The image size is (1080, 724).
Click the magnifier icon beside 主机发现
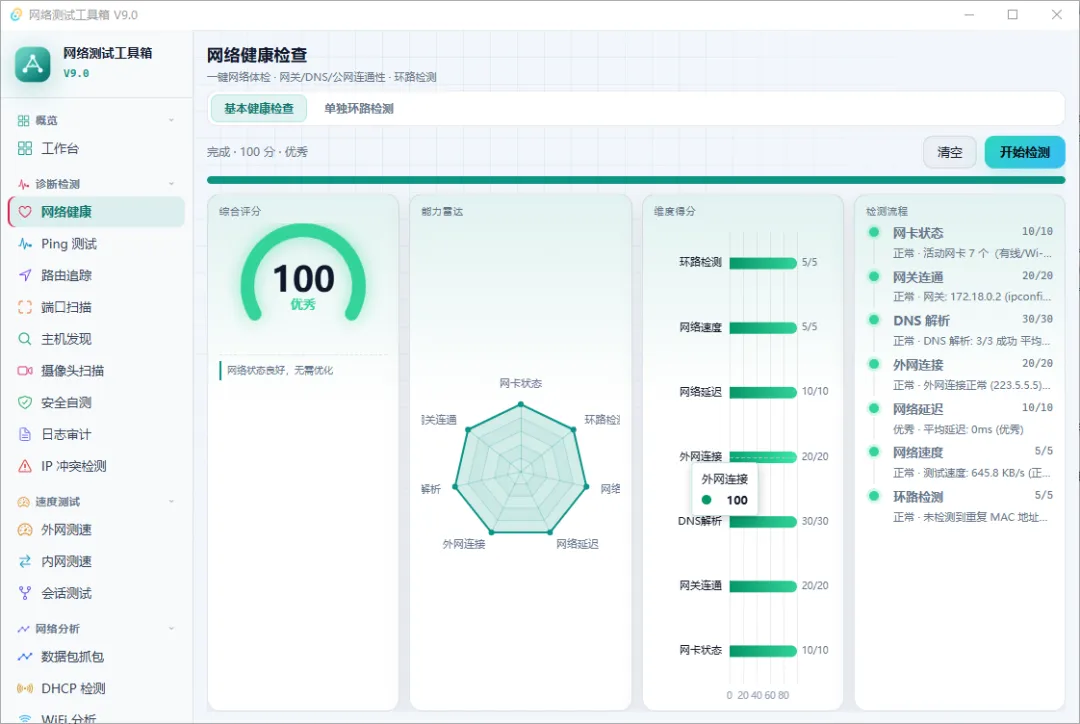click(25, 338)
